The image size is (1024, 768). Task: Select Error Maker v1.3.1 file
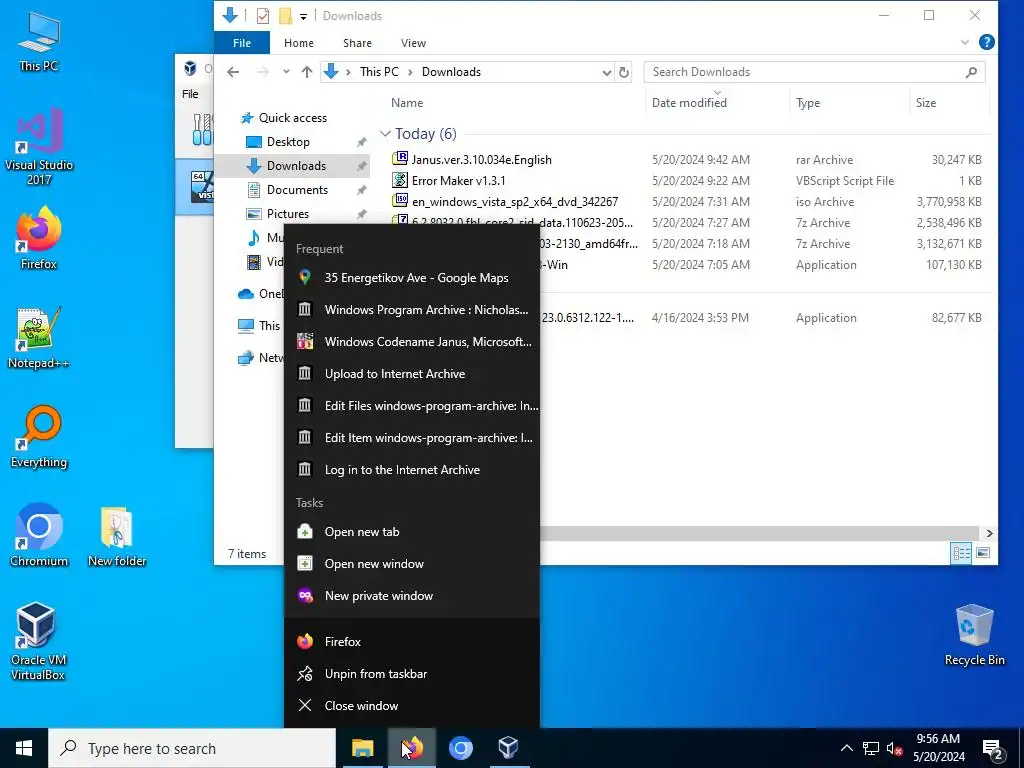coord(458,180)
